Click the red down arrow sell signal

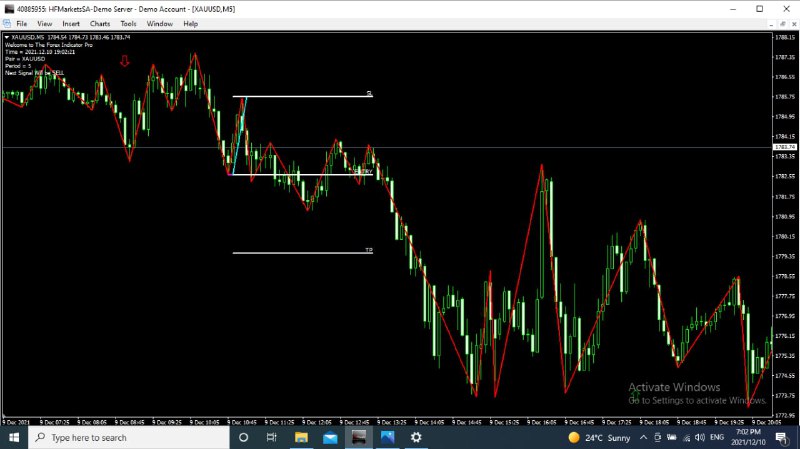(x=124, y=61)
